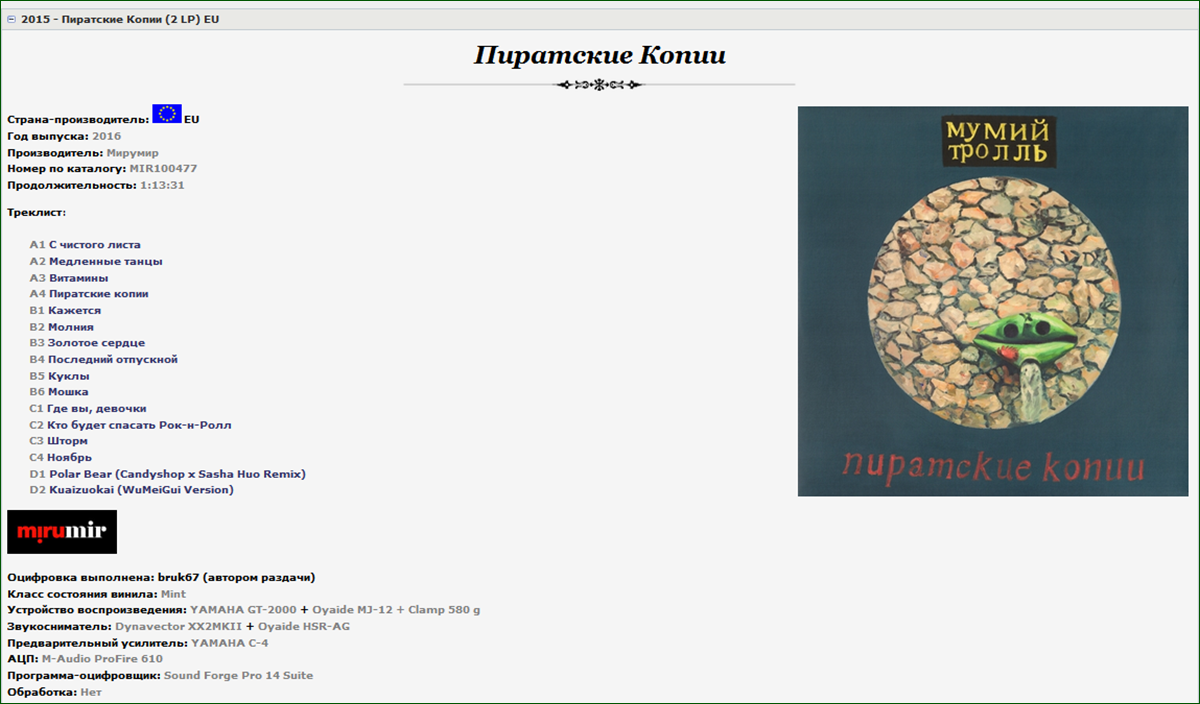
Task: Click the Sound Forge Pro 14 Suite text
Action: tap(238, 675)
